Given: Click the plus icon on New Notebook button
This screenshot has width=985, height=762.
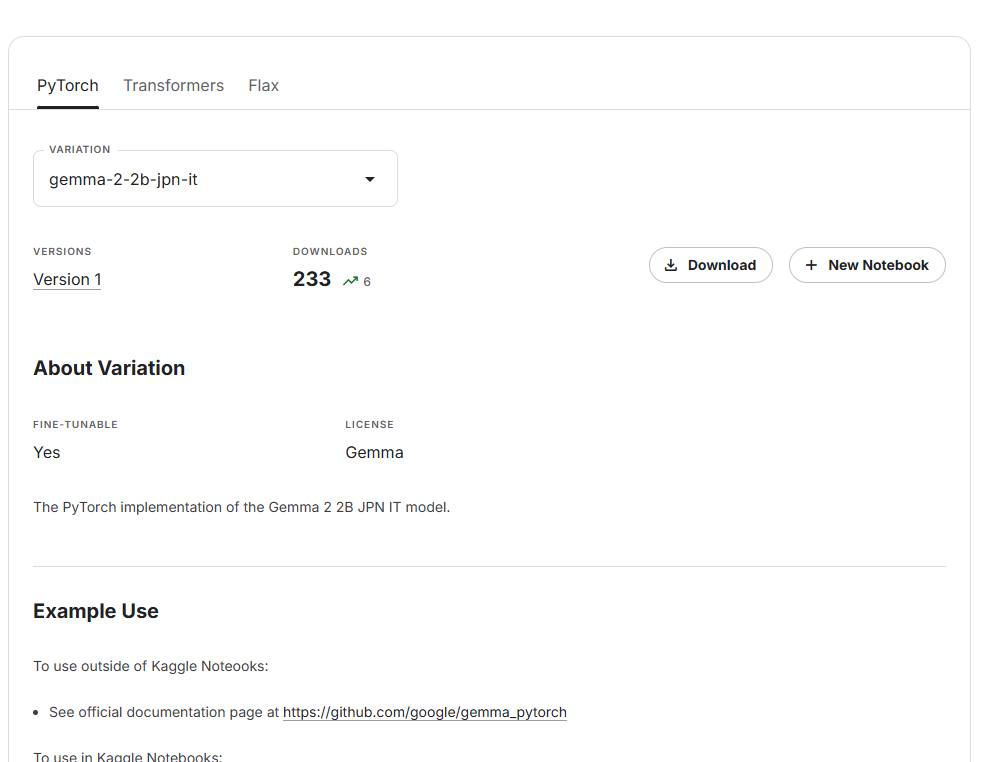Looking at the screenshot, I should click(x=811, y=264).
